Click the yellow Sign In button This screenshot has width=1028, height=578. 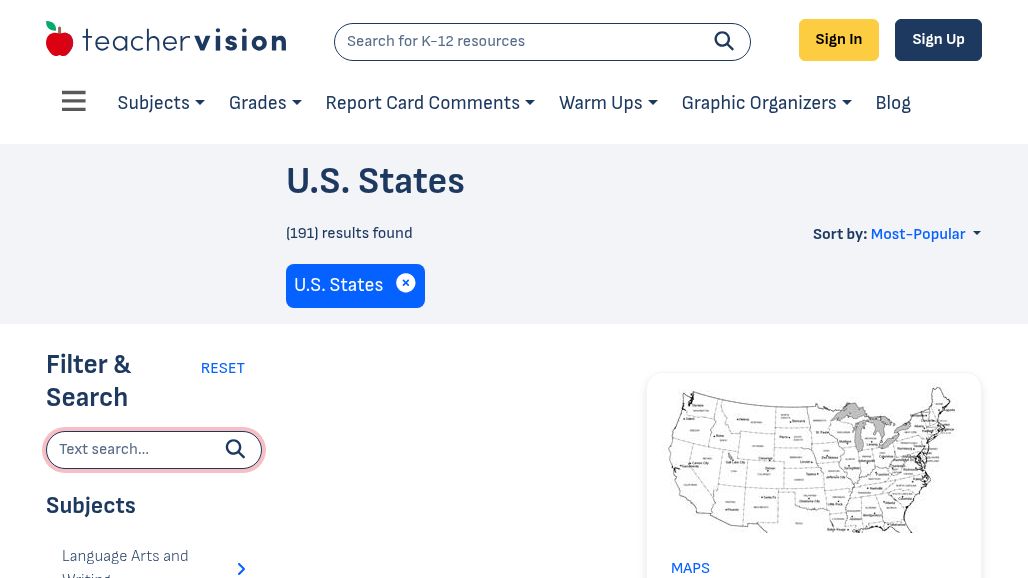coord(838,40)
